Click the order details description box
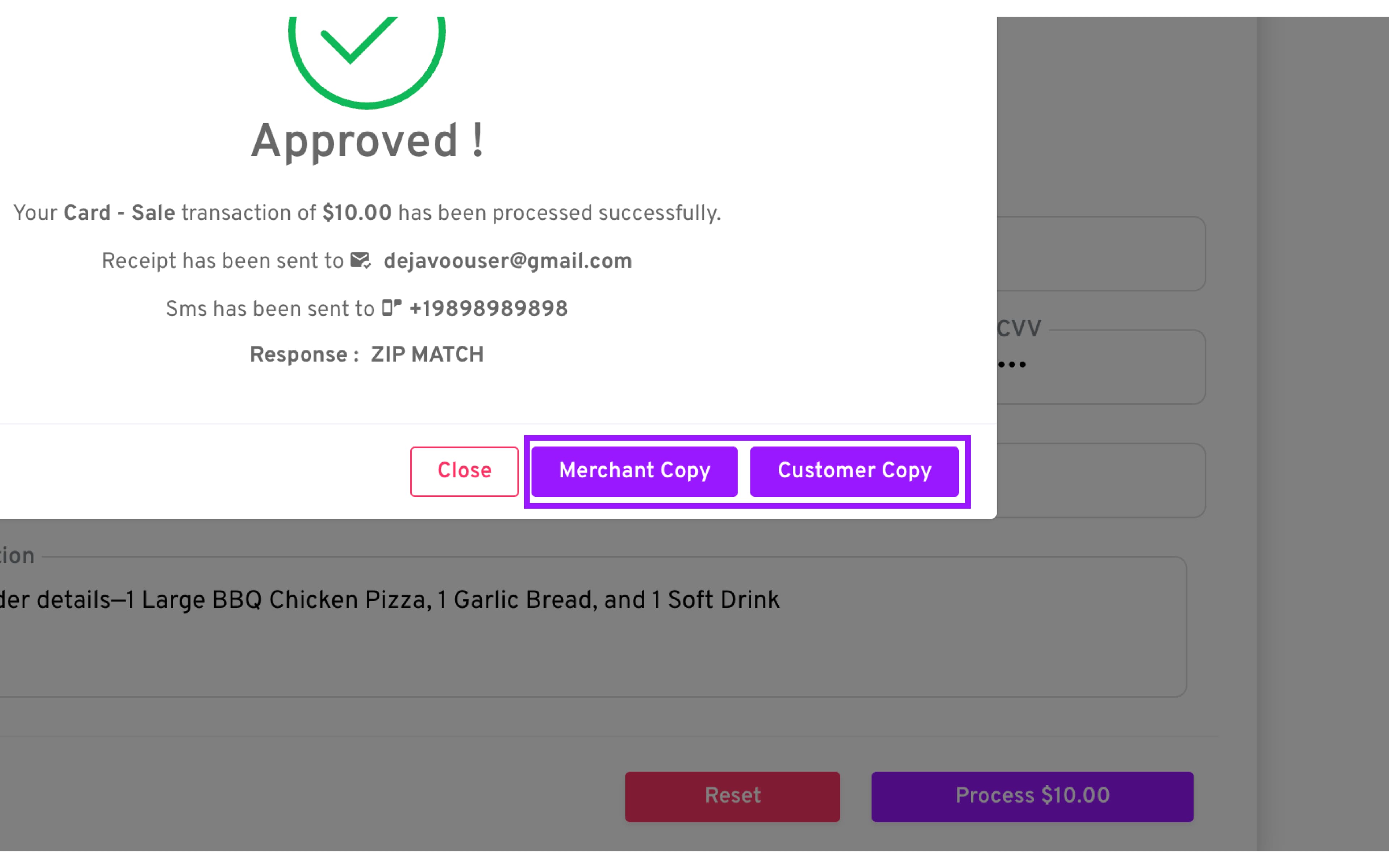The image size is (1389, 868). coord(591,627)
